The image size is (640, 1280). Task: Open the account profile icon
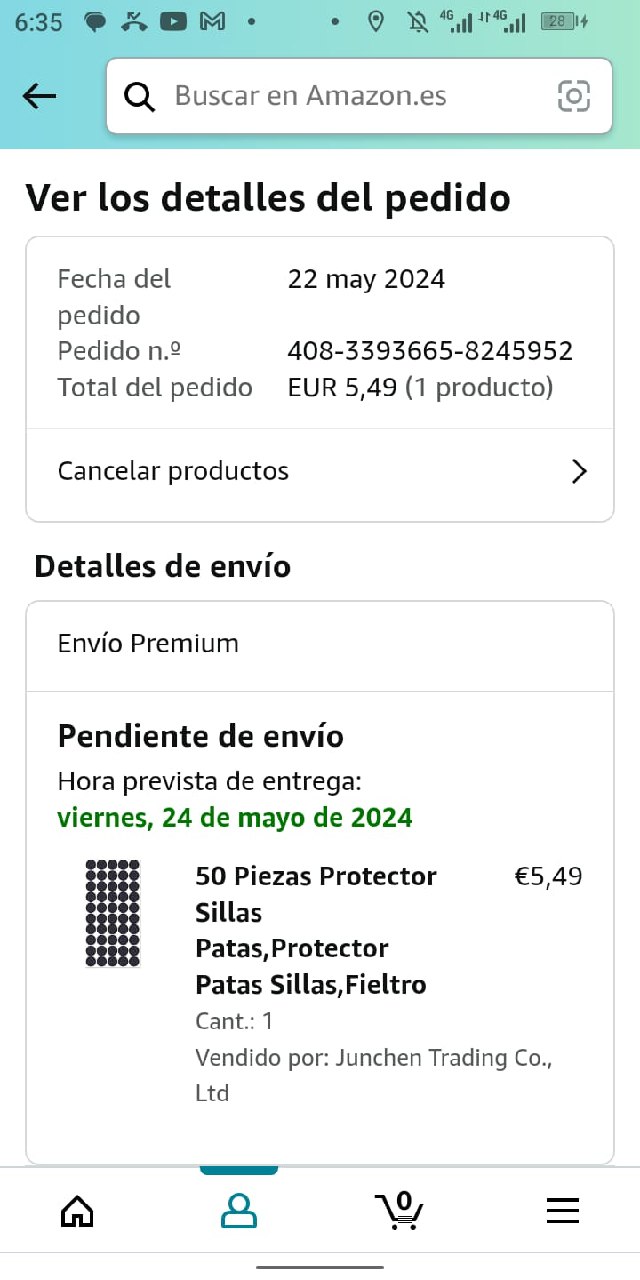tap(239, 1211)
